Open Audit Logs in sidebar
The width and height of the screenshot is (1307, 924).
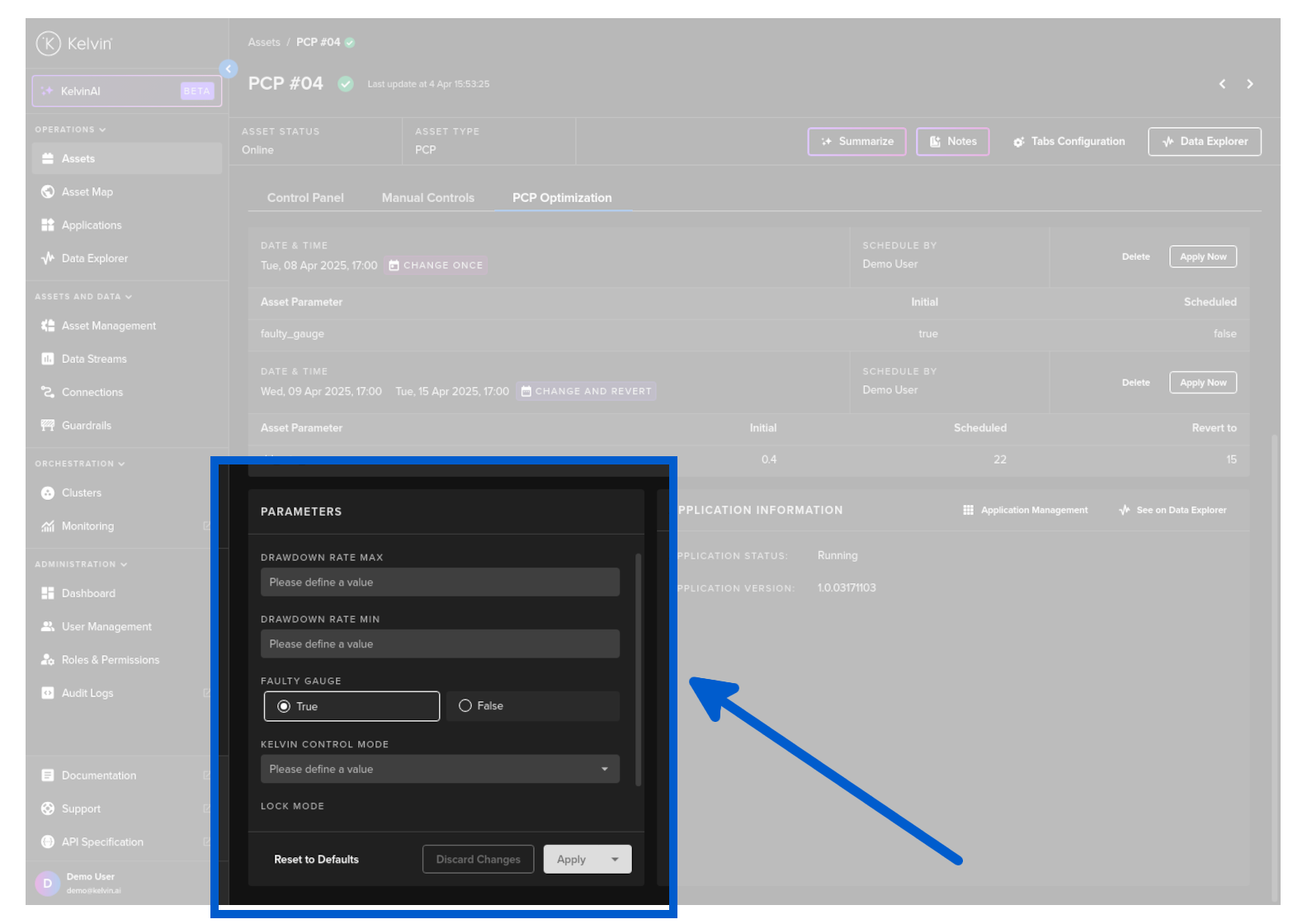pos(87,693)
